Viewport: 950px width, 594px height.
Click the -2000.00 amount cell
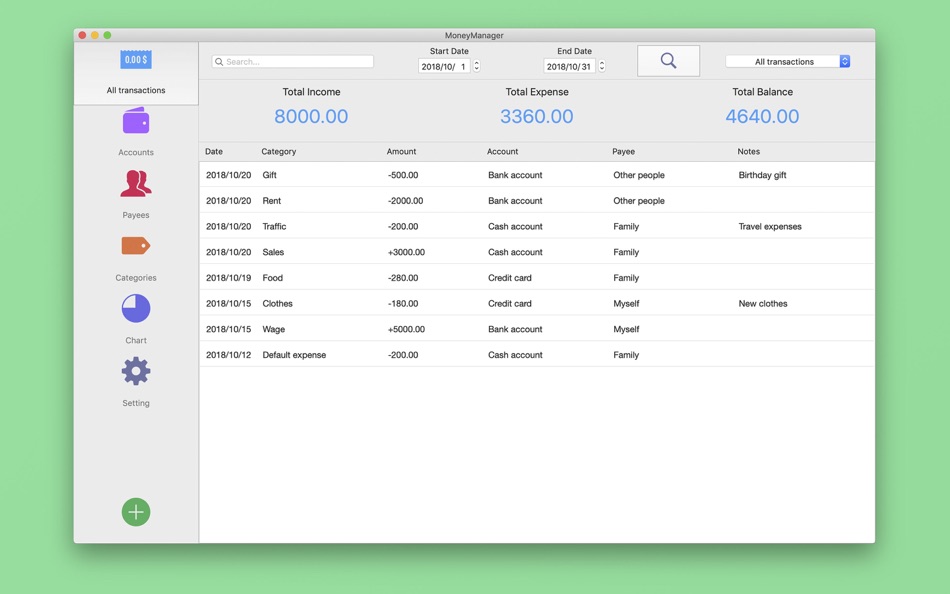point(405,201)
